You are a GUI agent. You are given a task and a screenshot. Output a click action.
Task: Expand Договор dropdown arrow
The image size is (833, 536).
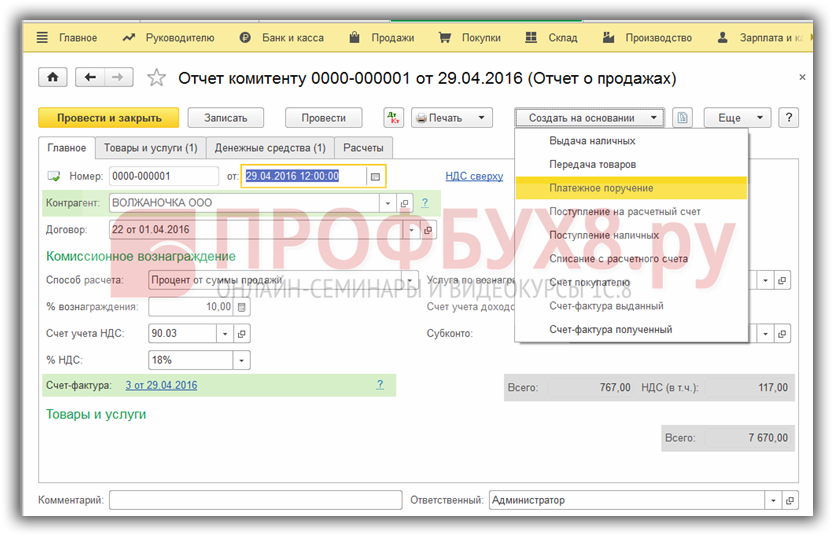click(x=411, y=230)
